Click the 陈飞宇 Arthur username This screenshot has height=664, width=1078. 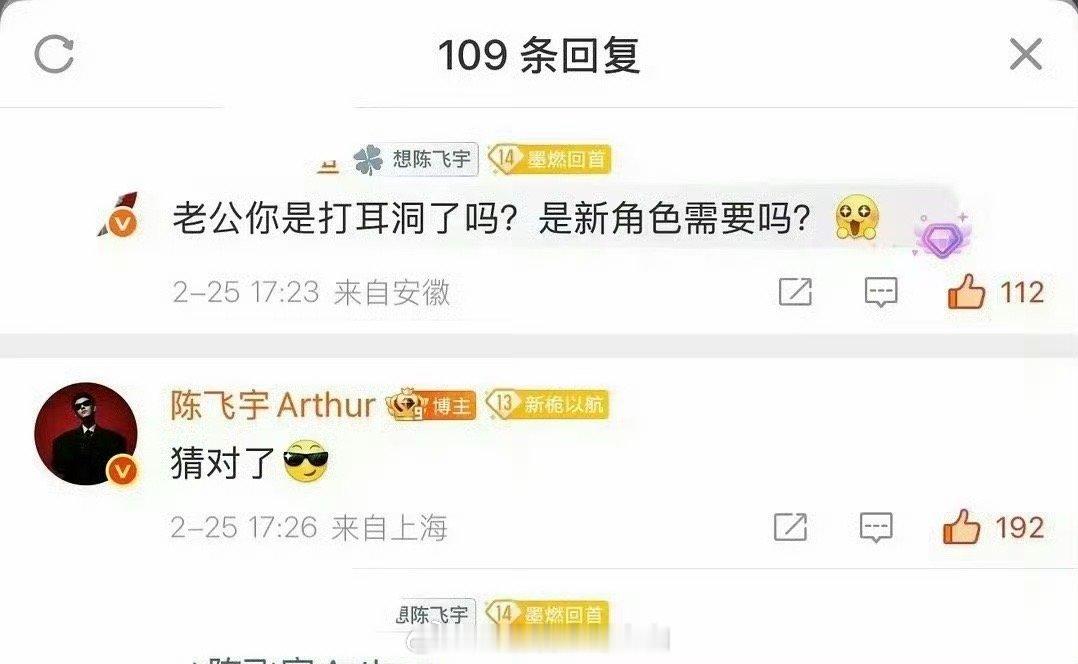click(x=273, y=405)
